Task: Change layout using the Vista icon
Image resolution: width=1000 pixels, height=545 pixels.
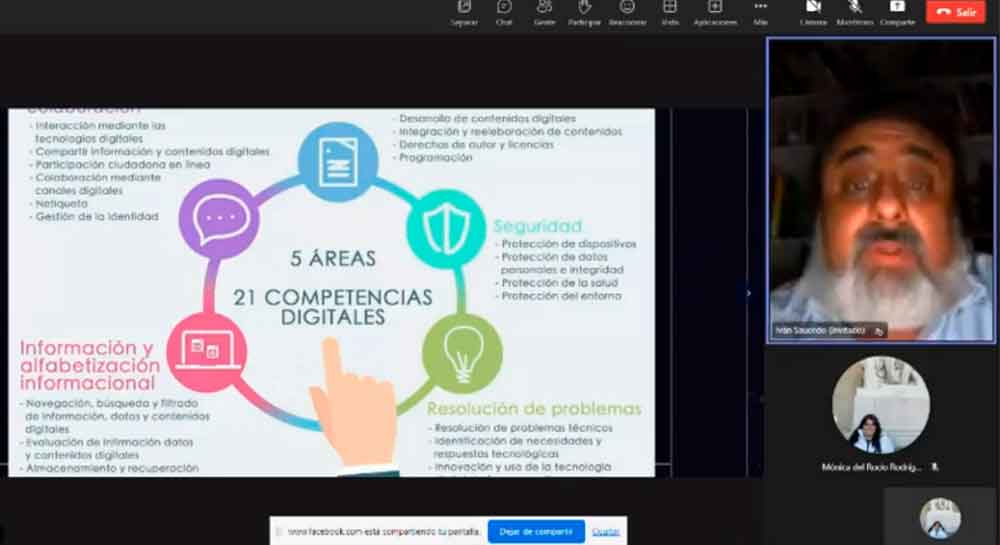Action: tap(669, 11)
